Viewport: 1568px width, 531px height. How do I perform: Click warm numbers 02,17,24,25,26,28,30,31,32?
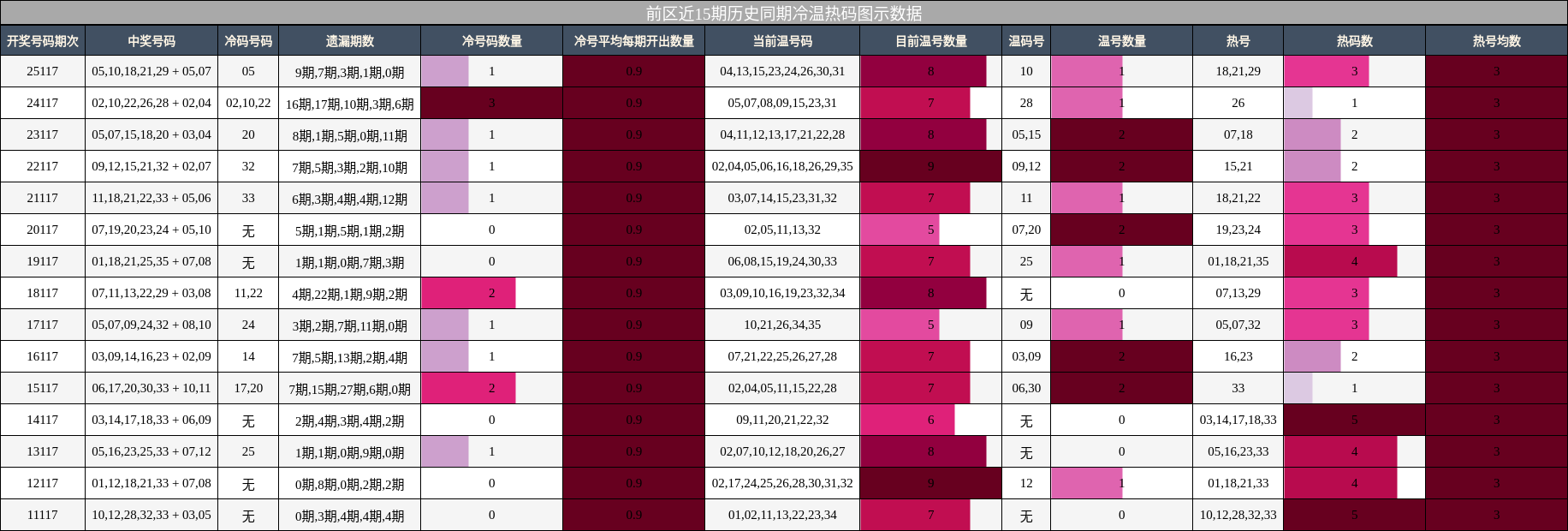click(x=782, y=483)
